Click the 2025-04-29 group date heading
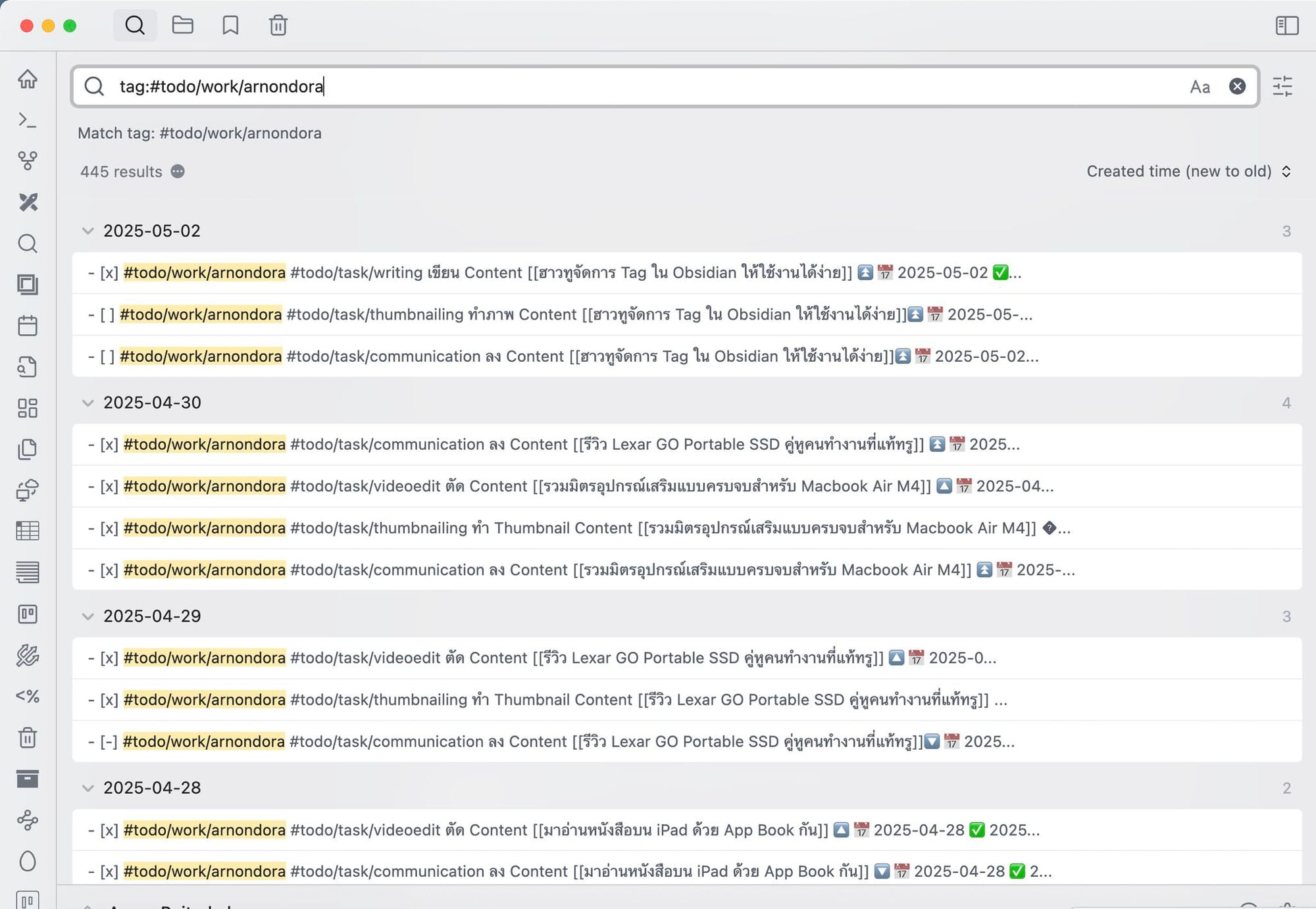This screenshot has height=909, width=1316. (x=152, y=616)
